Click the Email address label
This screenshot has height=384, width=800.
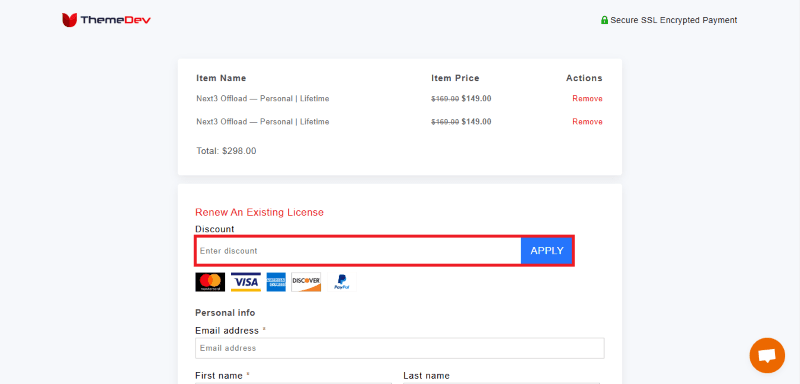pos(227,330)
